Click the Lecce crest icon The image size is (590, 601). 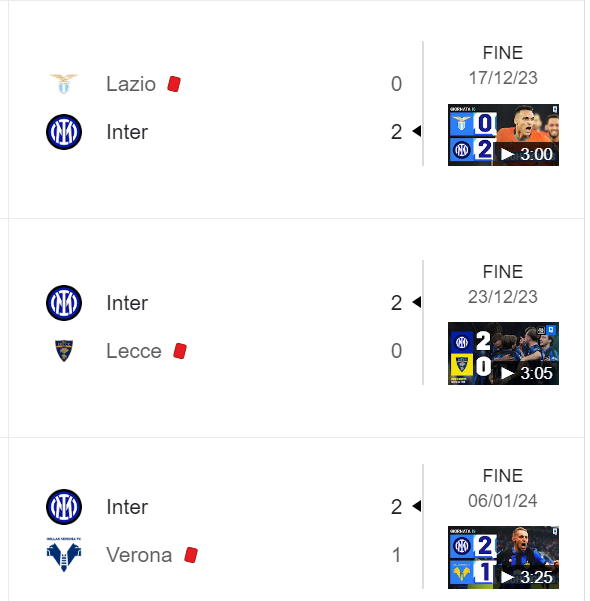point(64,351)
